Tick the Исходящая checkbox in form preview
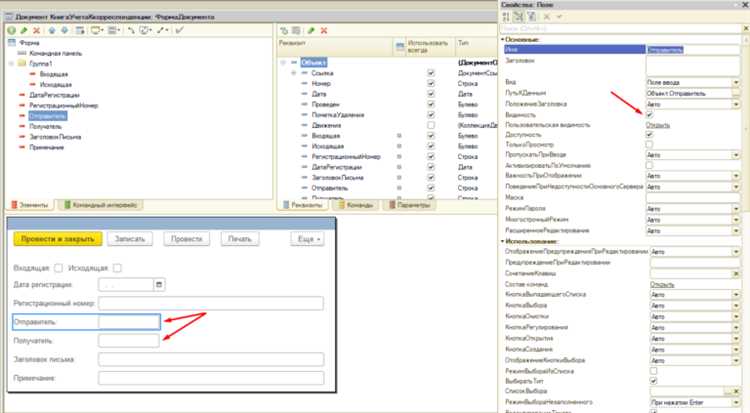This screenshot has width=750, height=413. (x=117, y=268)
